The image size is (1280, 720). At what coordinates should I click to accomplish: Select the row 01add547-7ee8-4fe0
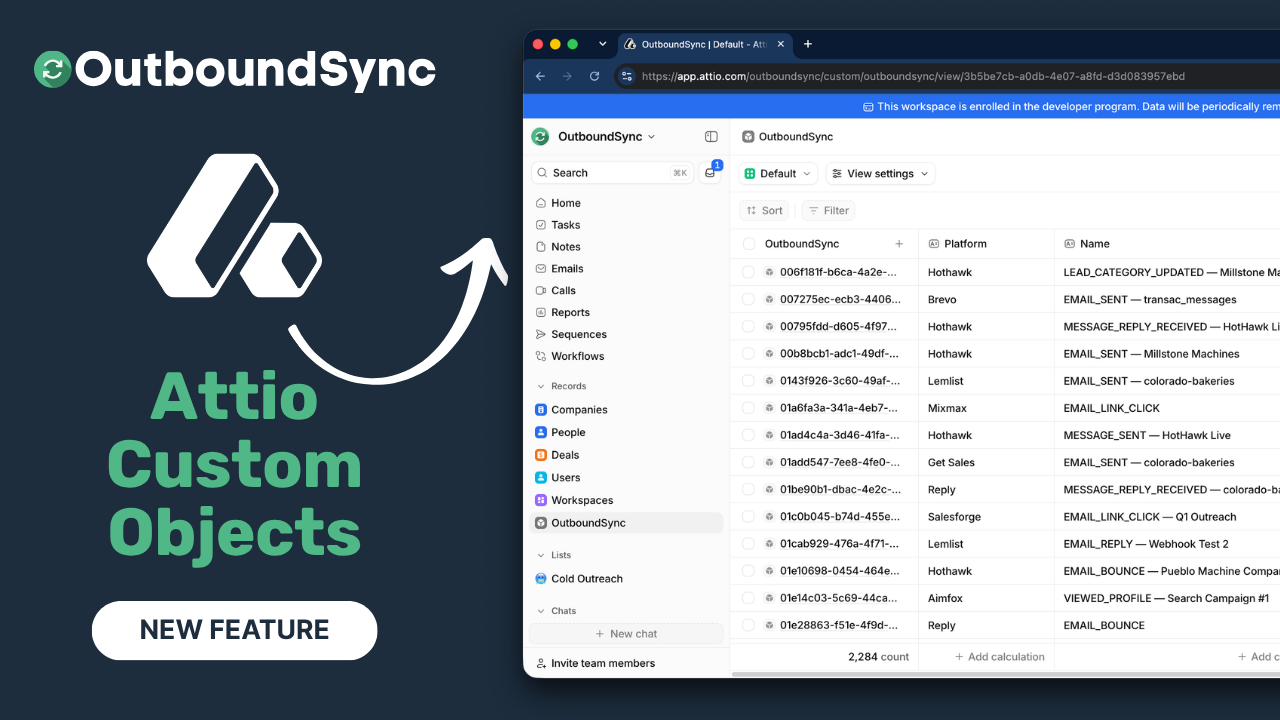pos(749,462)
